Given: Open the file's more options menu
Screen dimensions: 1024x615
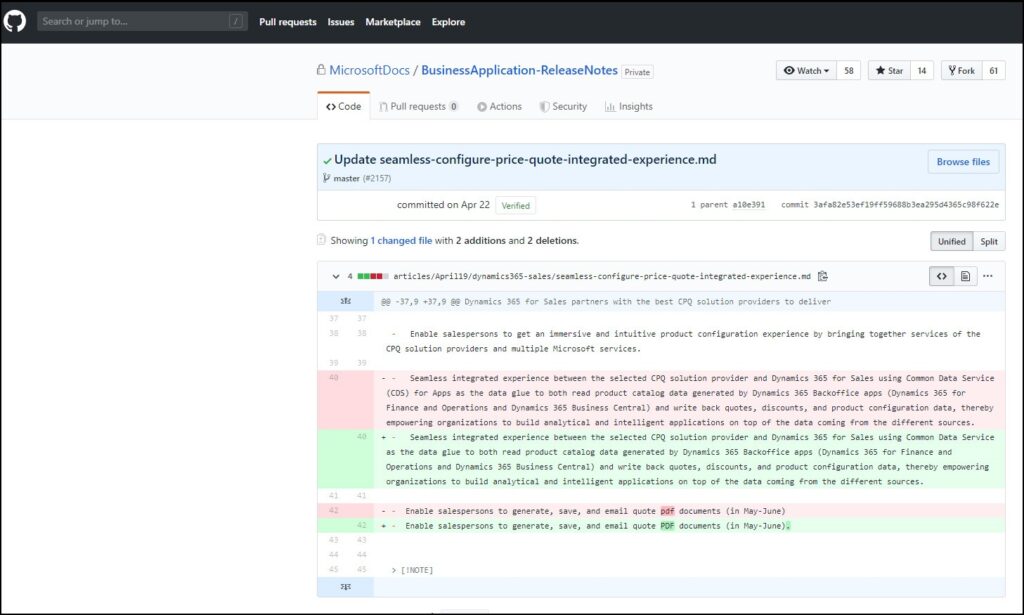Looking at the screenshot, I should pos(988,276).
